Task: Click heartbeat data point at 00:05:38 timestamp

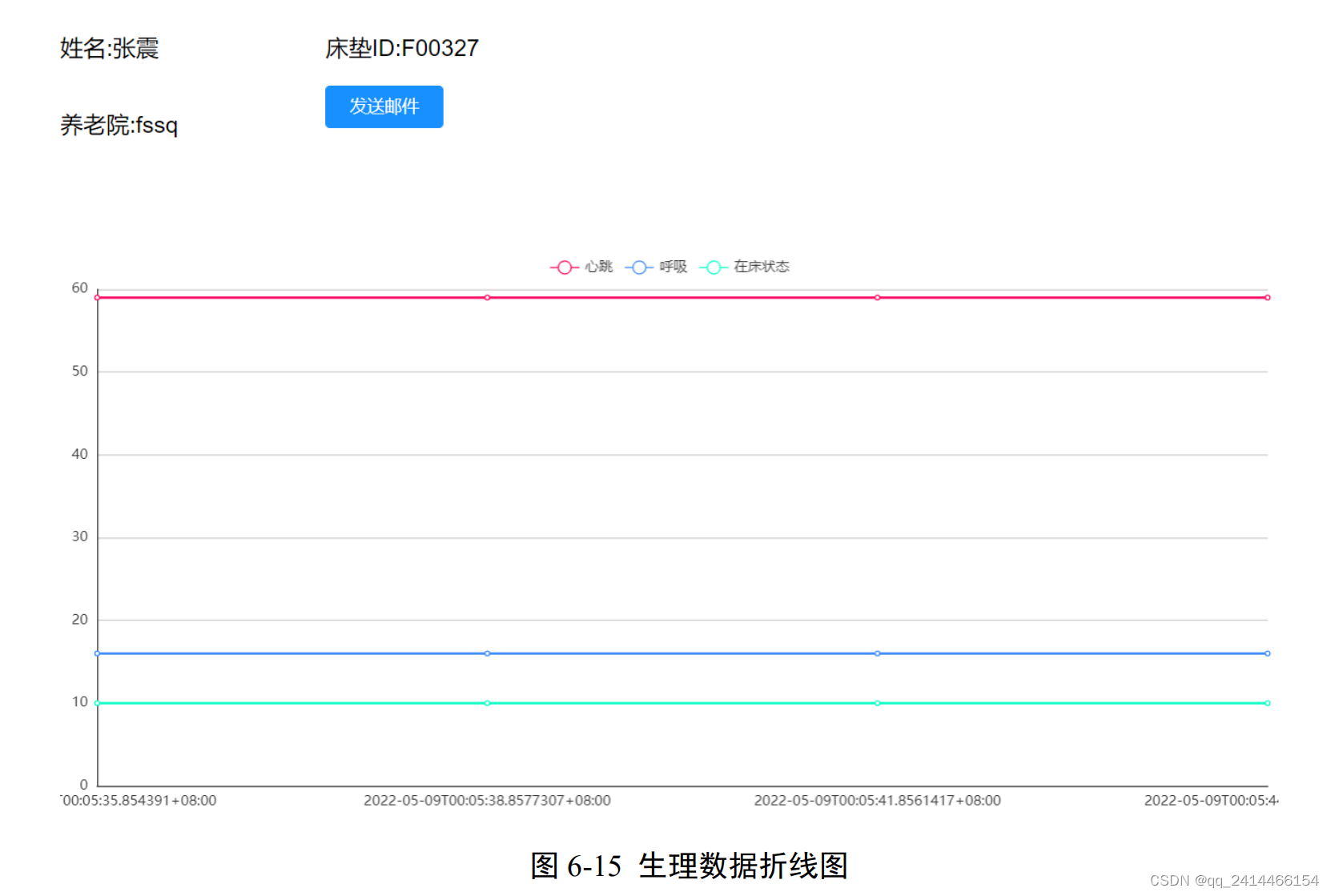Action: coord(487,298)
